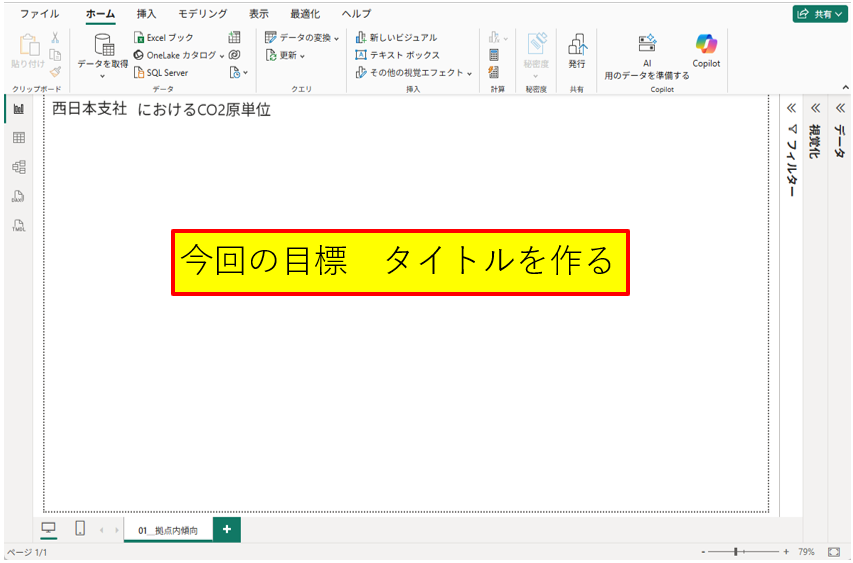Image resolution: width=853 pixels, height=563 pixels.
Task: Click the 発行 publish icon
Action: pyautogui.click(x=577, y=44)
